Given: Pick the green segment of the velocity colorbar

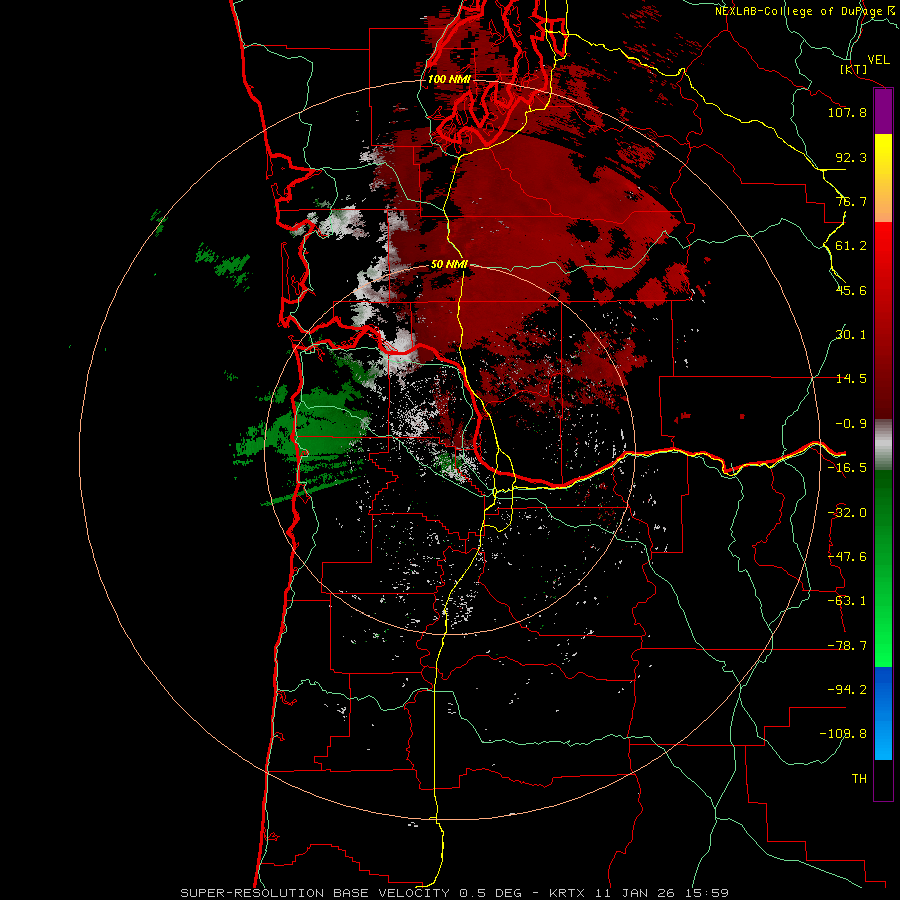Looking at the screenshot, I should coord(883,568).
